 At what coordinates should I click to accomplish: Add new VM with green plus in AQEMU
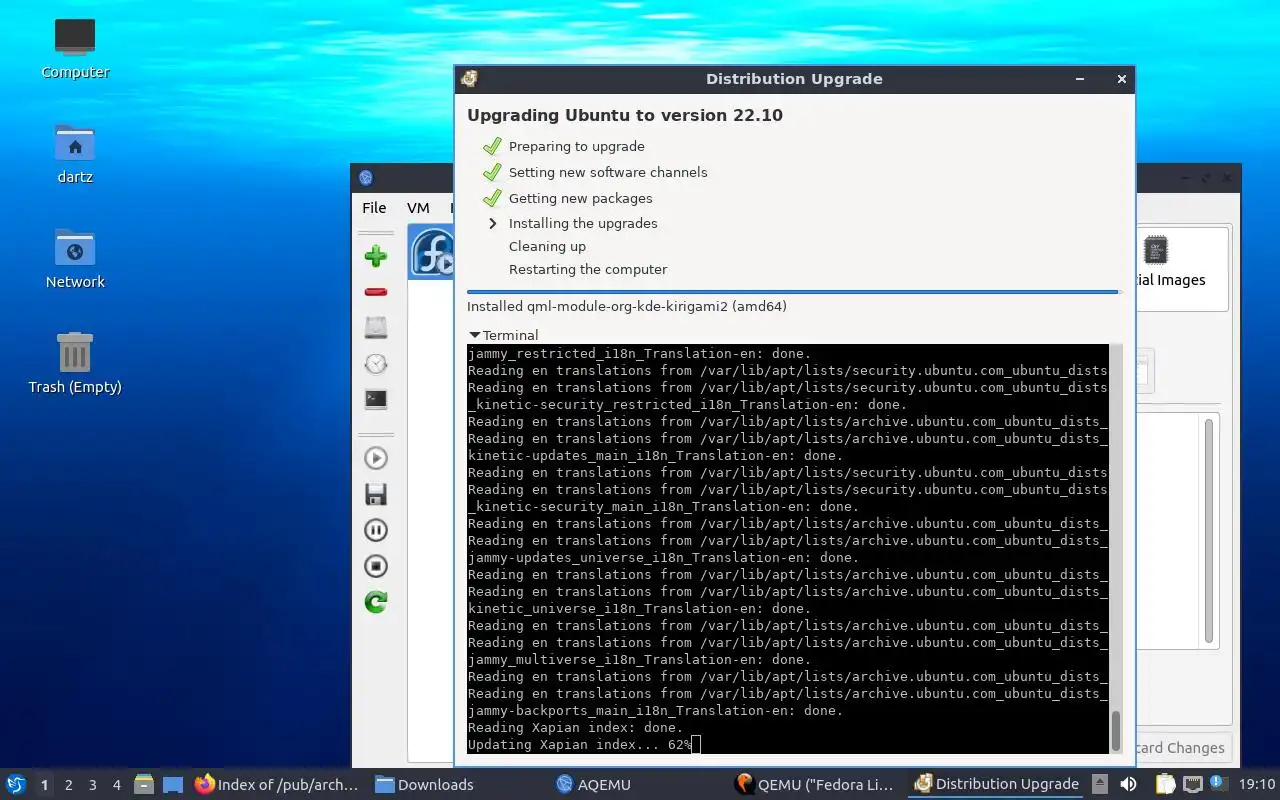coord(376,256)
